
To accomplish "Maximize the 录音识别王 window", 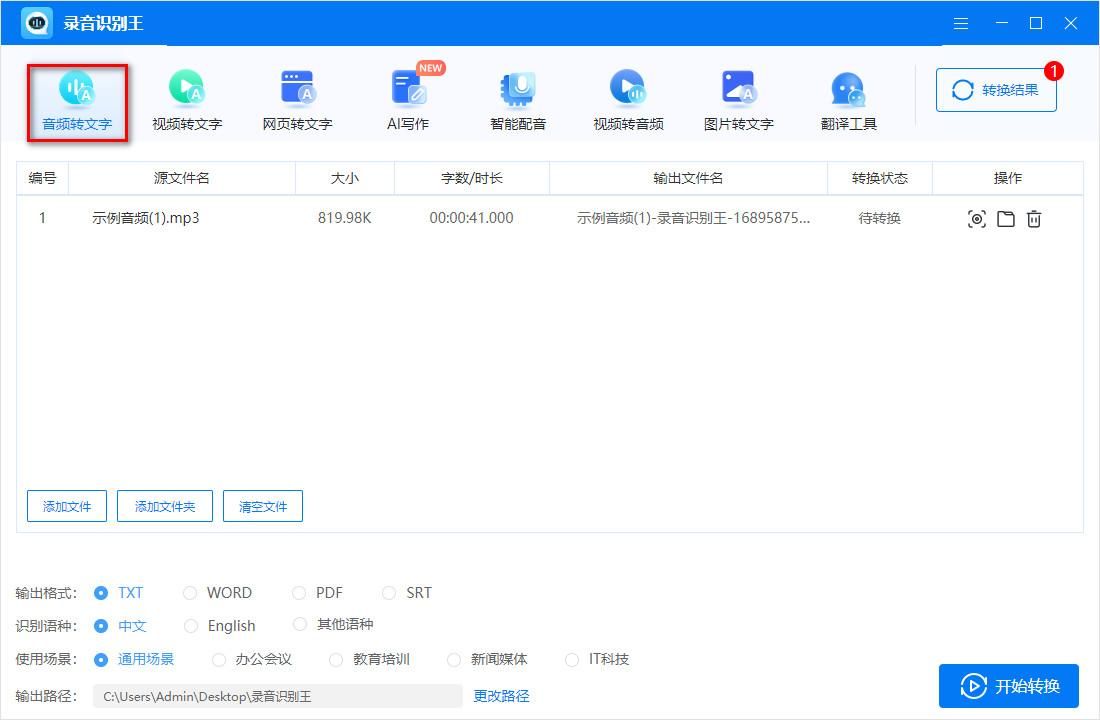I will [x=1035, y=23].
